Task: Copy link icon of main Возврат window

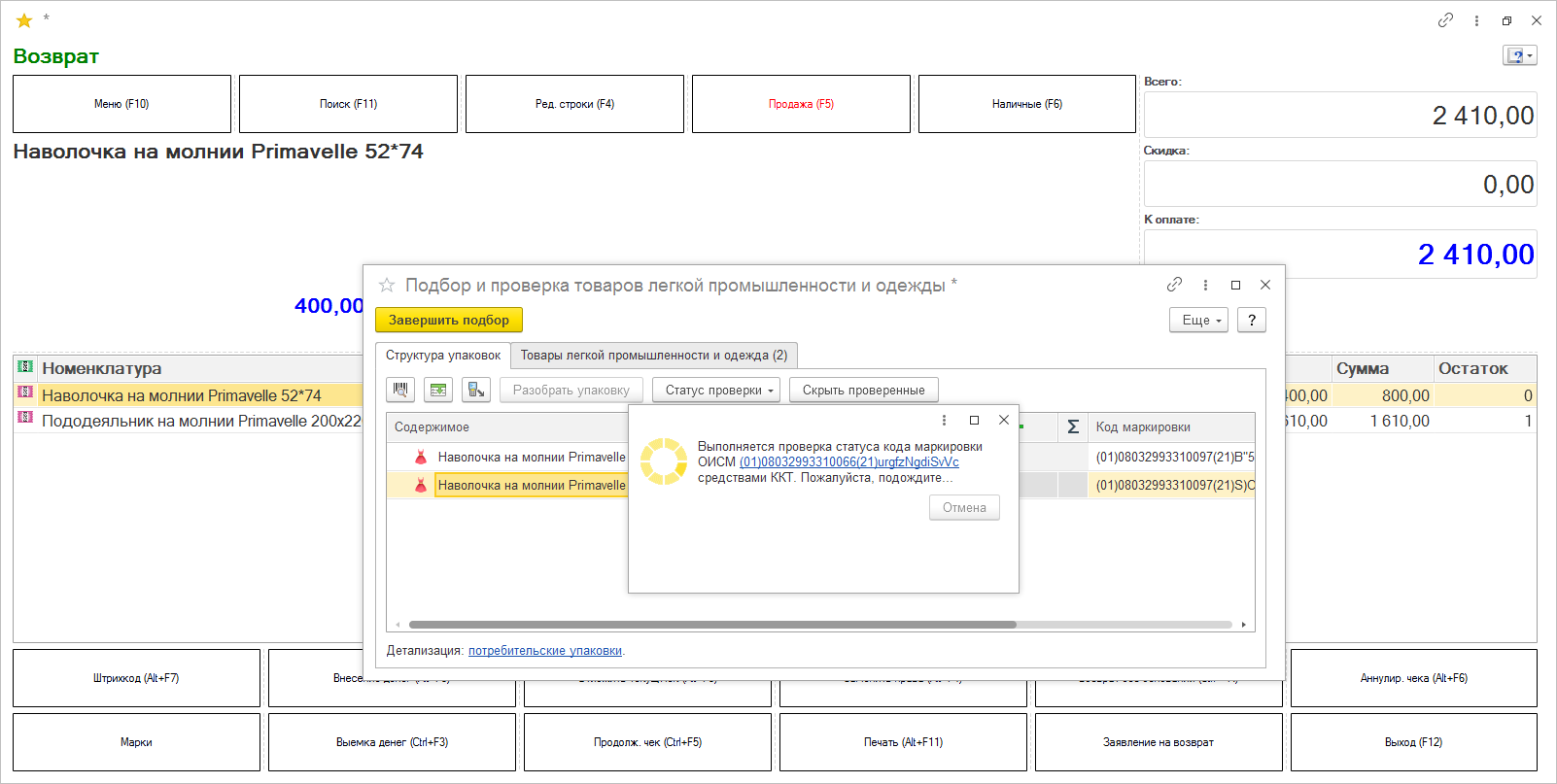Action: (x=1445, y=20)
